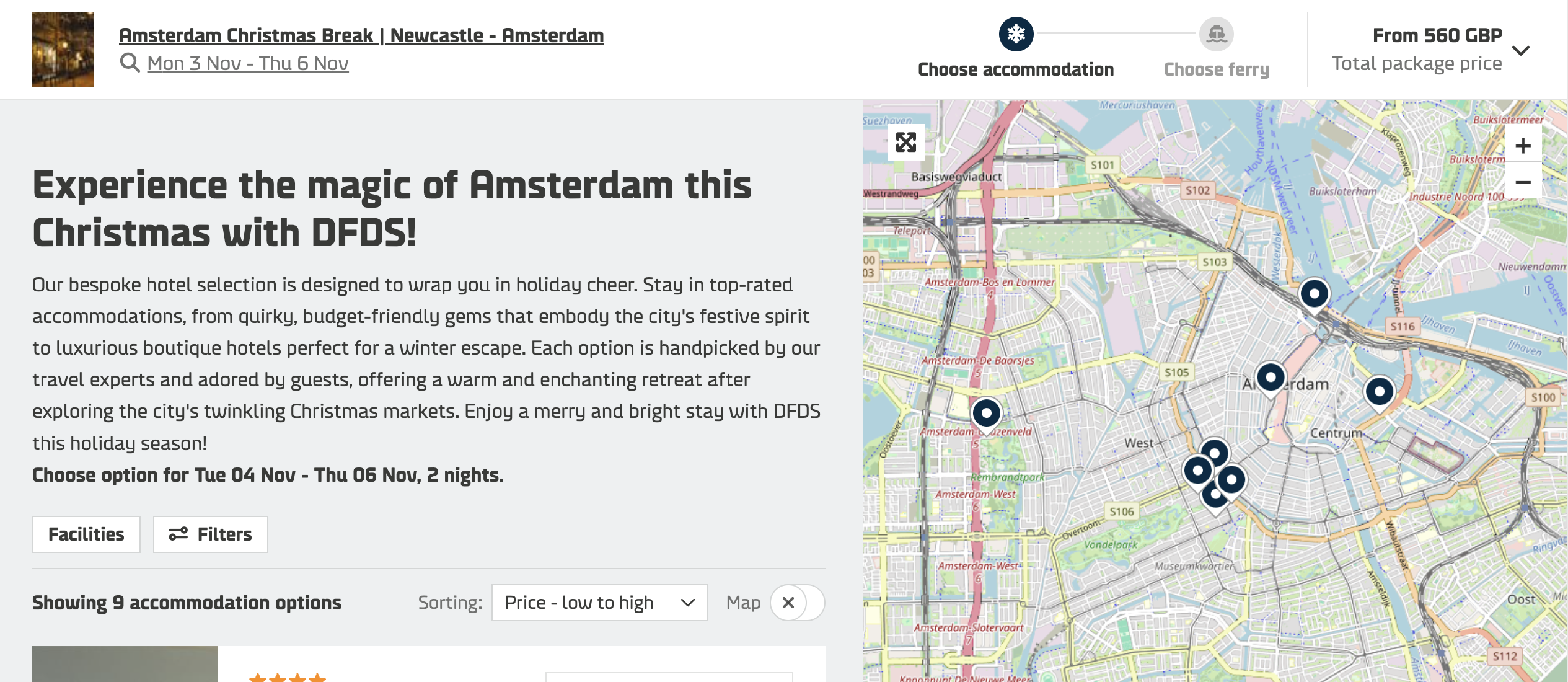Open the Facilities options
This screenshot has width=1568, height=682.
(x=86, y=534)
